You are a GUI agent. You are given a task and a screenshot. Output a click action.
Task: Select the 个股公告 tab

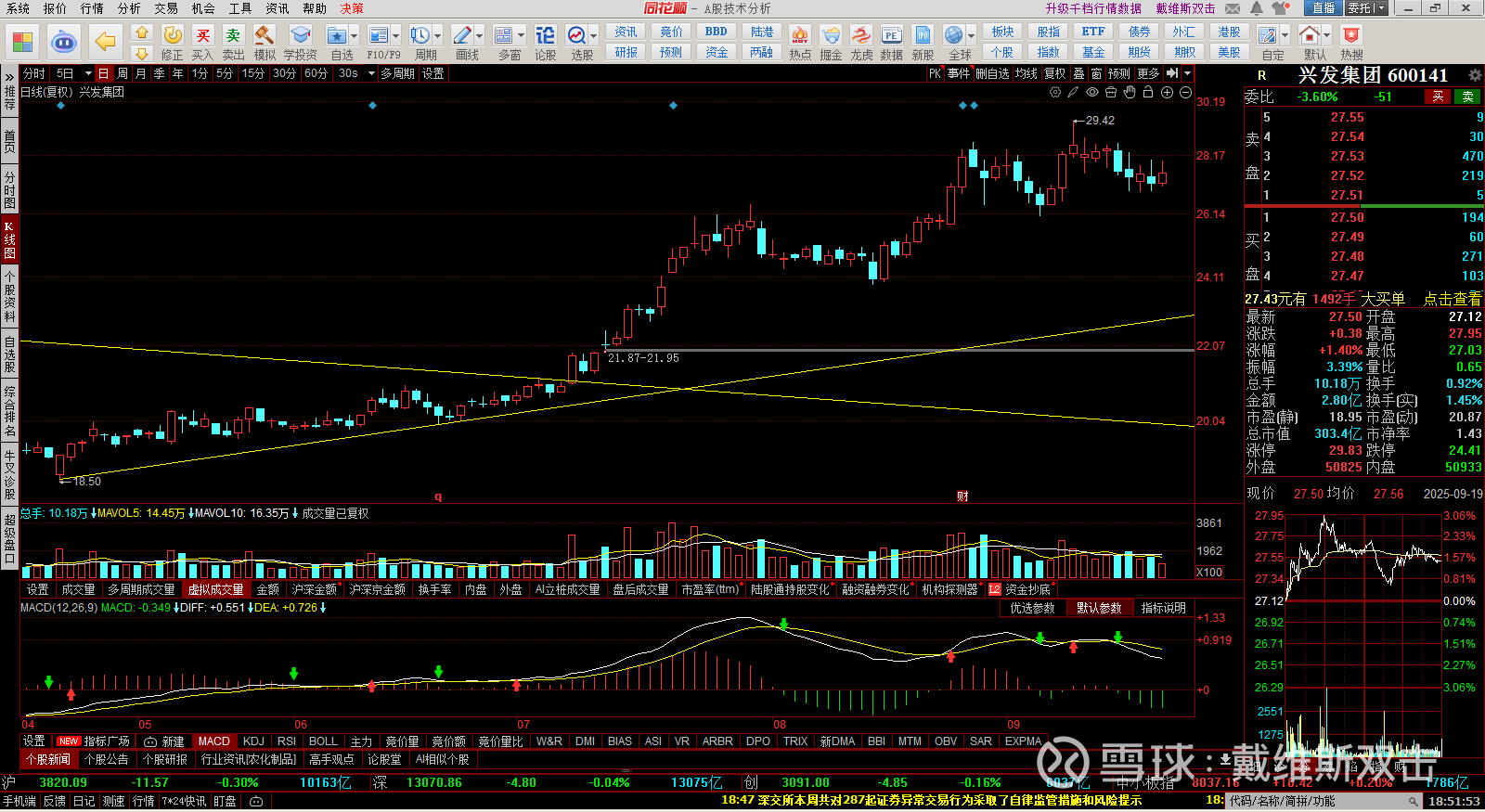point(106,759)
